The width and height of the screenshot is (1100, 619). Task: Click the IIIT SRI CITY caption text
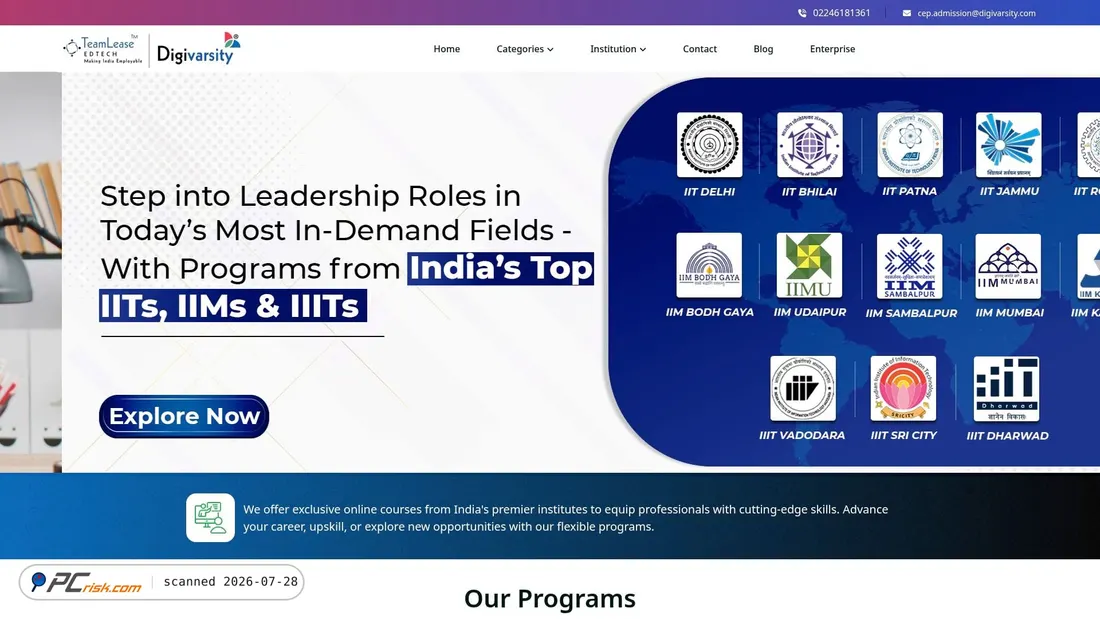(904, 435)
